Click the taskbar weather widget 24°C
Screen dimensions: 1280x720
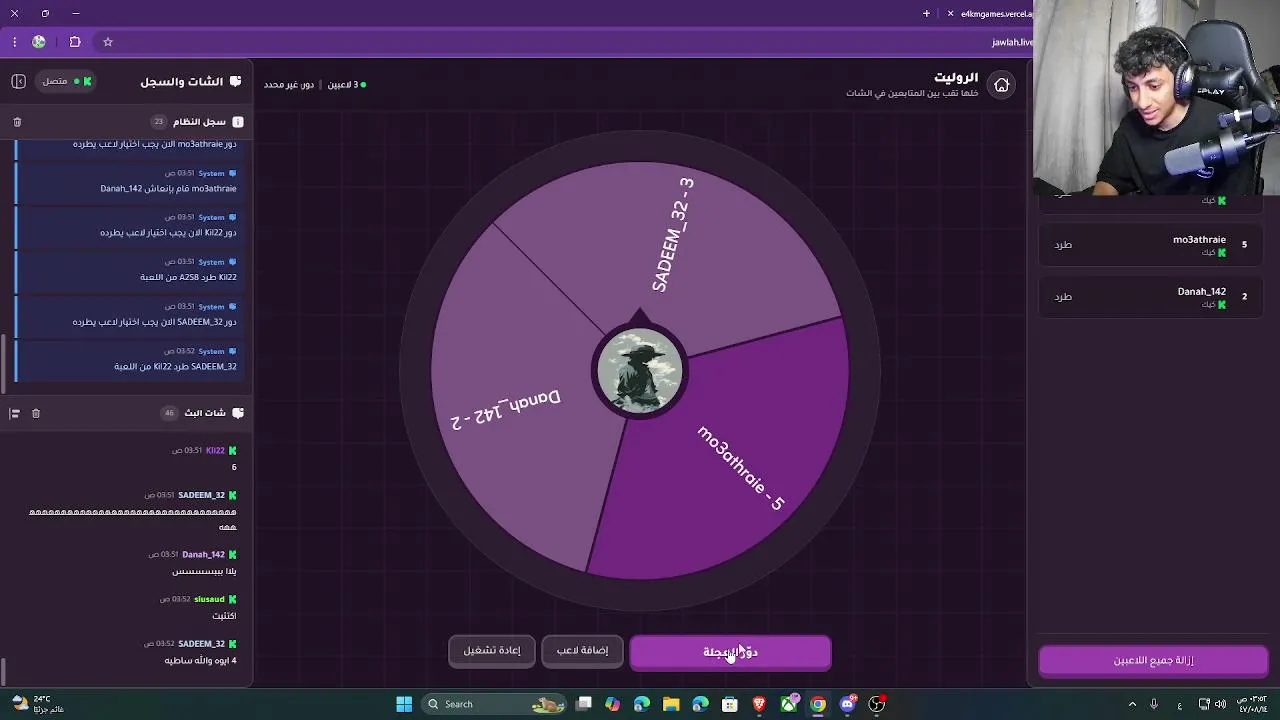coord(40,704)
